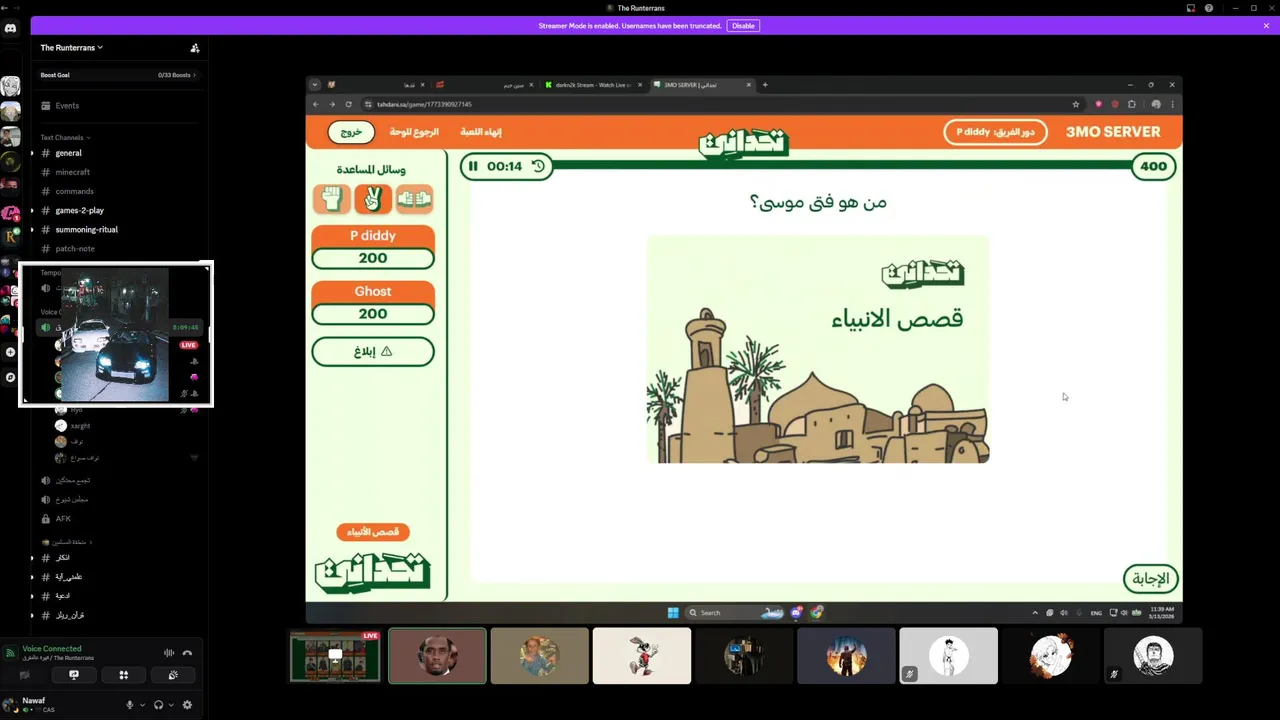1280x720 pixels.
Task: Select xarght in voice channel list
Action: [x=80, y=426]
